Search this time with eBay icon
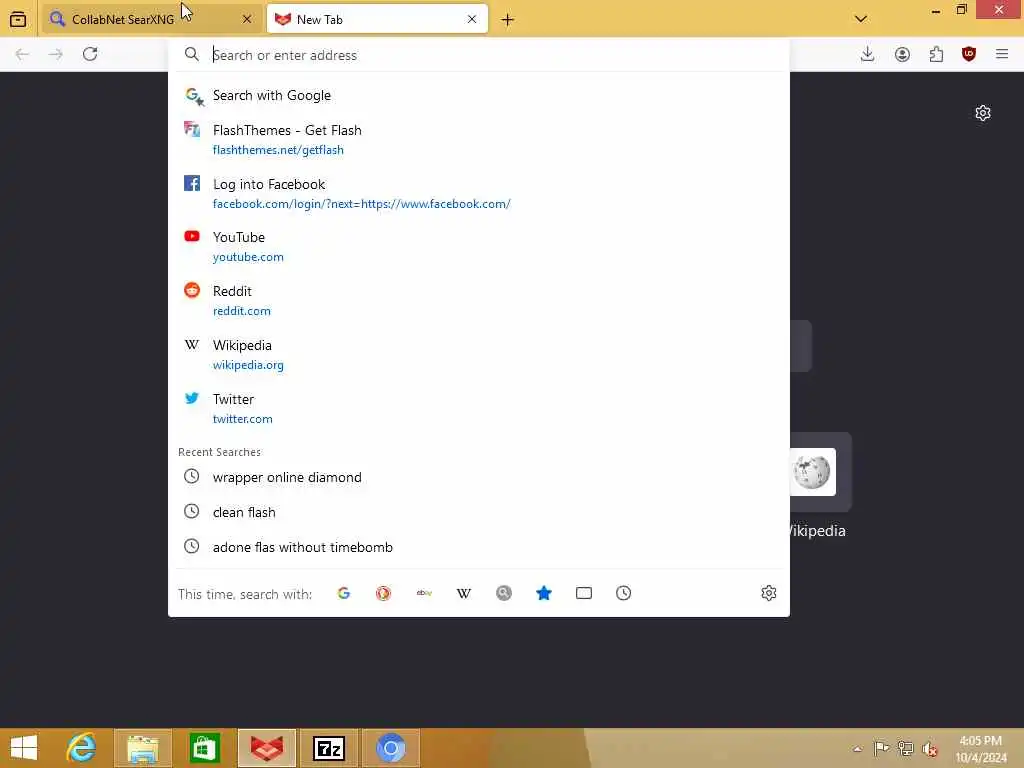Image resolution: width=1024 pixels, height=768 pixels. click(424, 593)
